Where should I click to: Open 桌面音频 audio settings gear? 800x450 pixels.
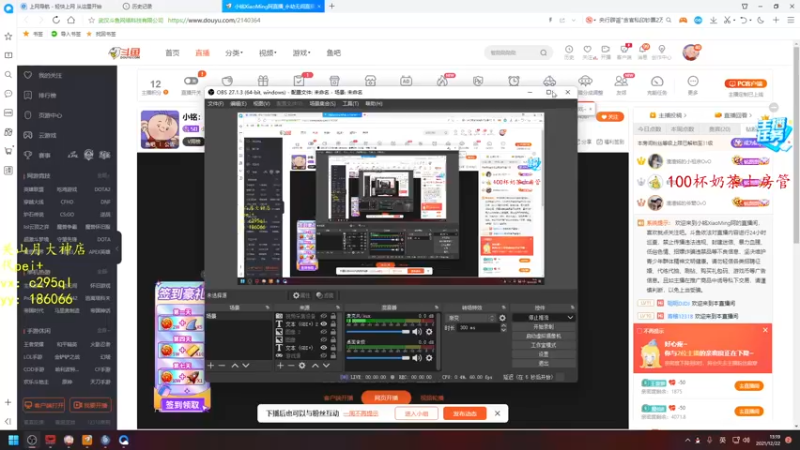point(429,358)
